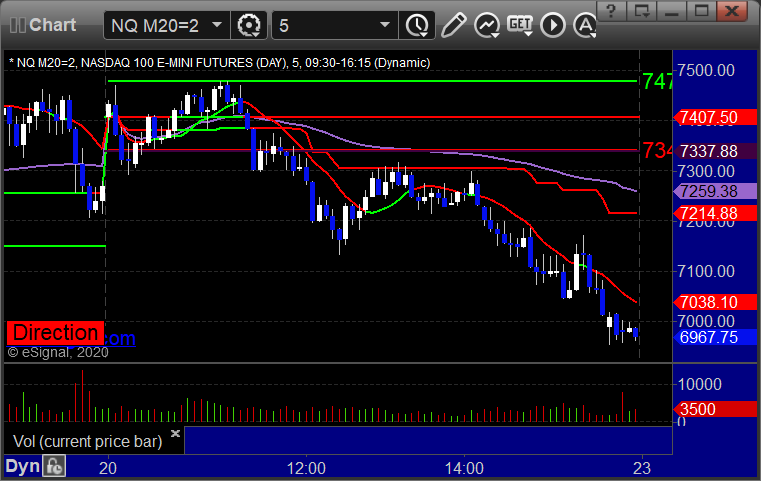
Task: Select the pencil drawing tool icon
Action: (x=454, y=25)
